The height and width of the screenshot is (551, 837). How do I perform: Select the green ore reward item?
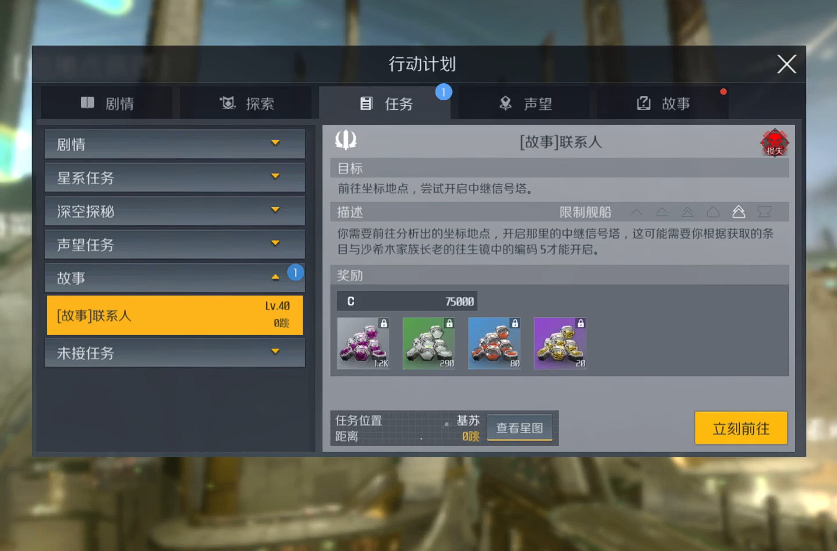429,343
